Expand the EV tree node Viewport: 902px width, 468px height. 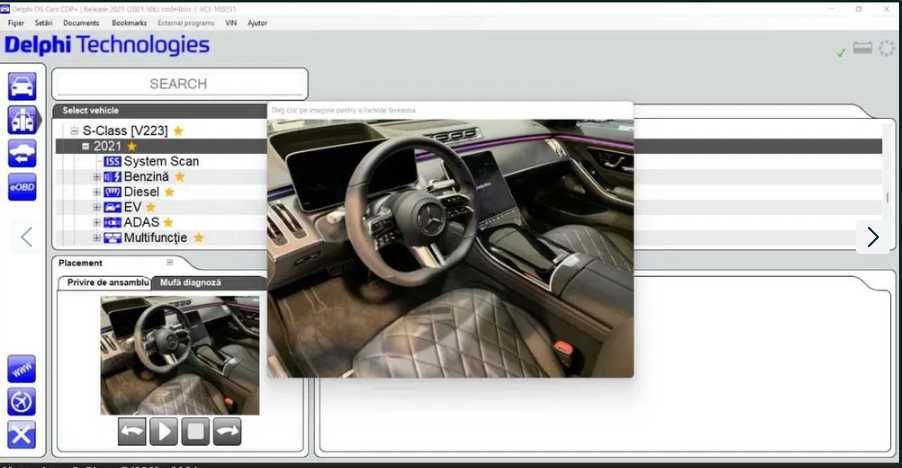(97, 207)
